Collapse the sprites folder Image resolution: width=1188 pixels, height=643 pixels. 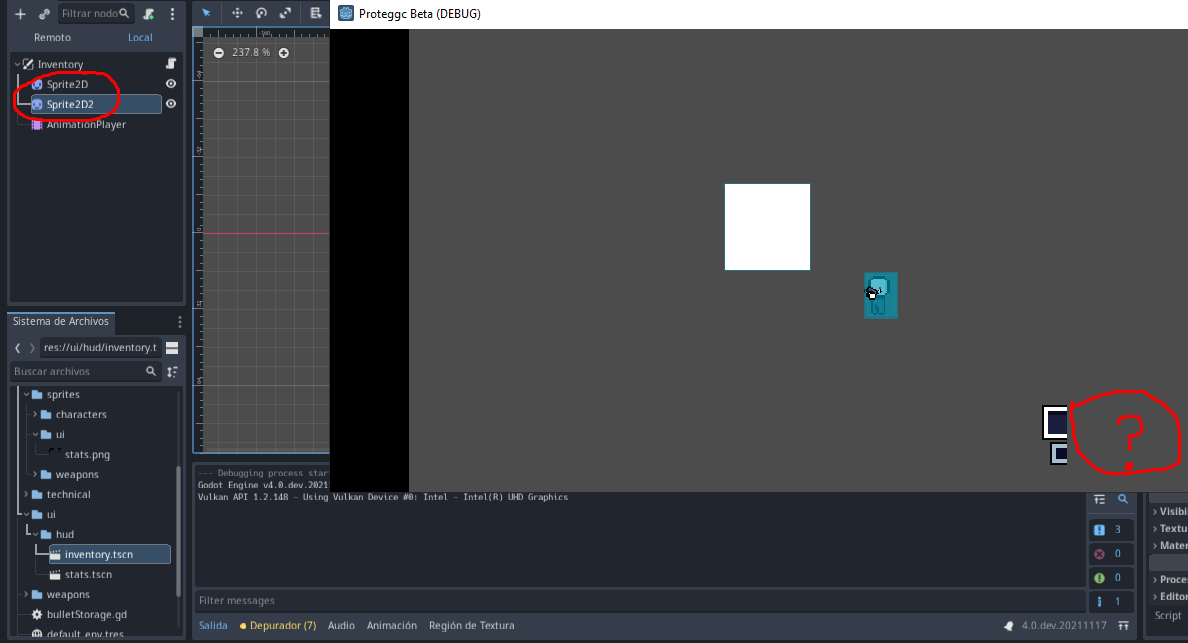click(x=27, y=395)
